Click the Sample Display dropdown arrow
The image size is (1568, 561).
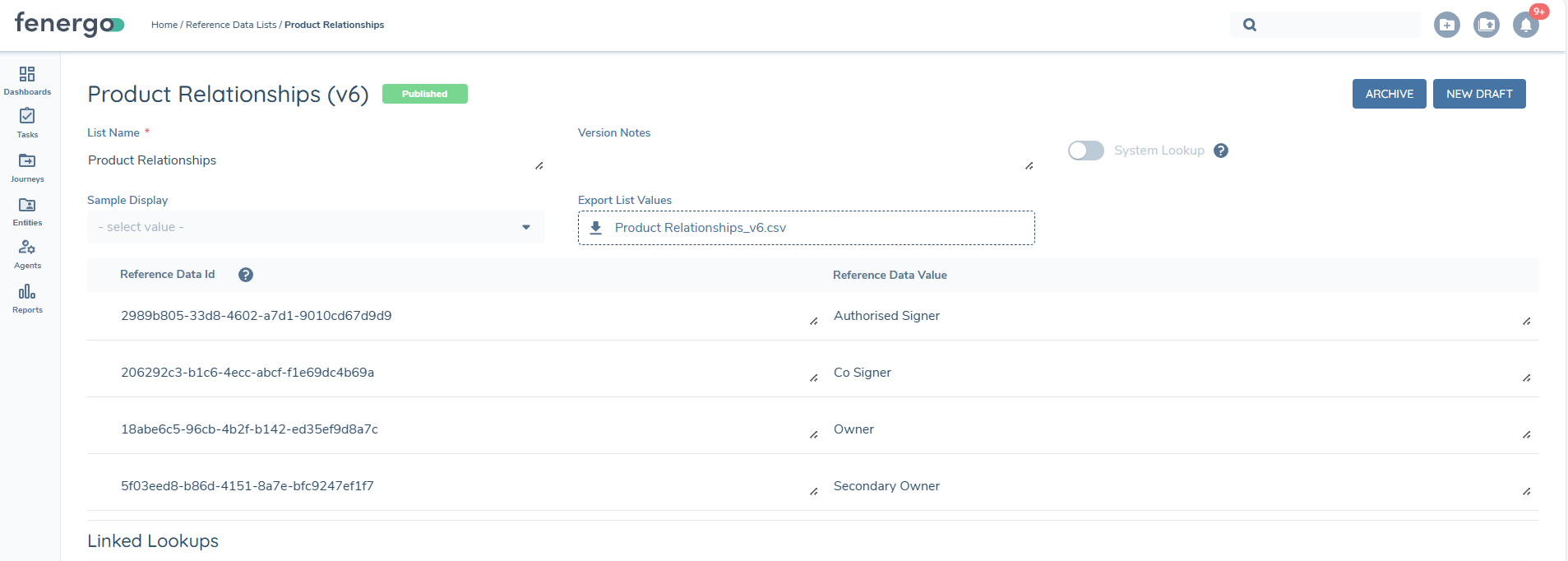[x=526, y=227]
